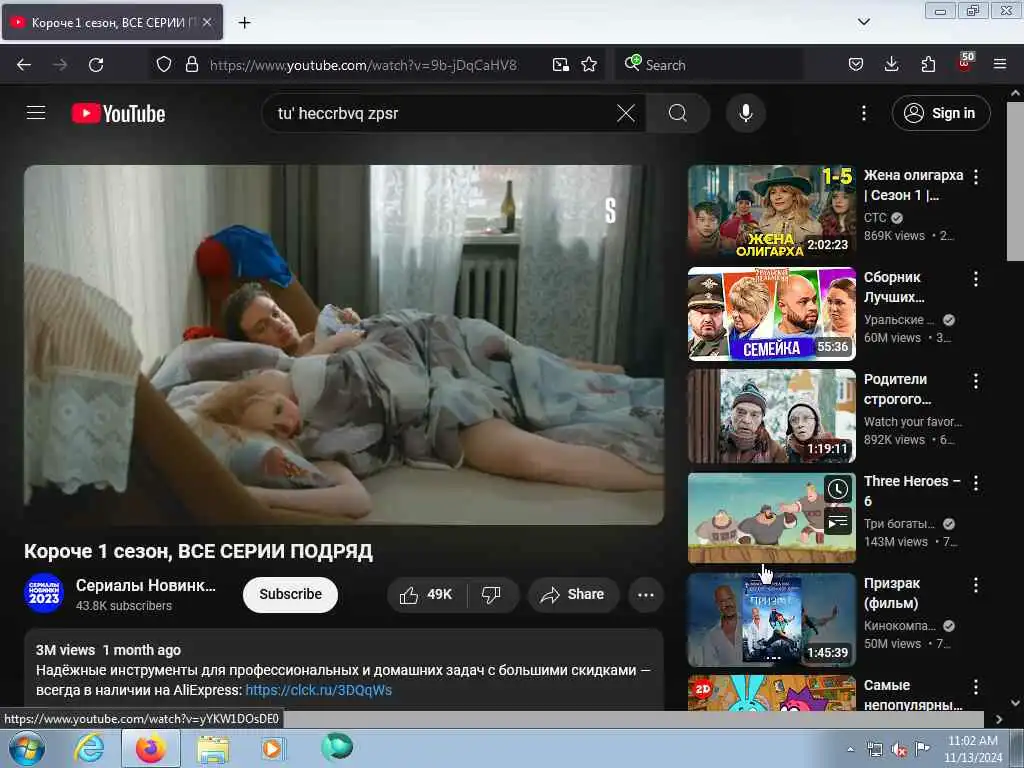This screenshot has width=1024, height=768.
Task: List all tabs dropdown arrow
Action: tap(863, 22)
